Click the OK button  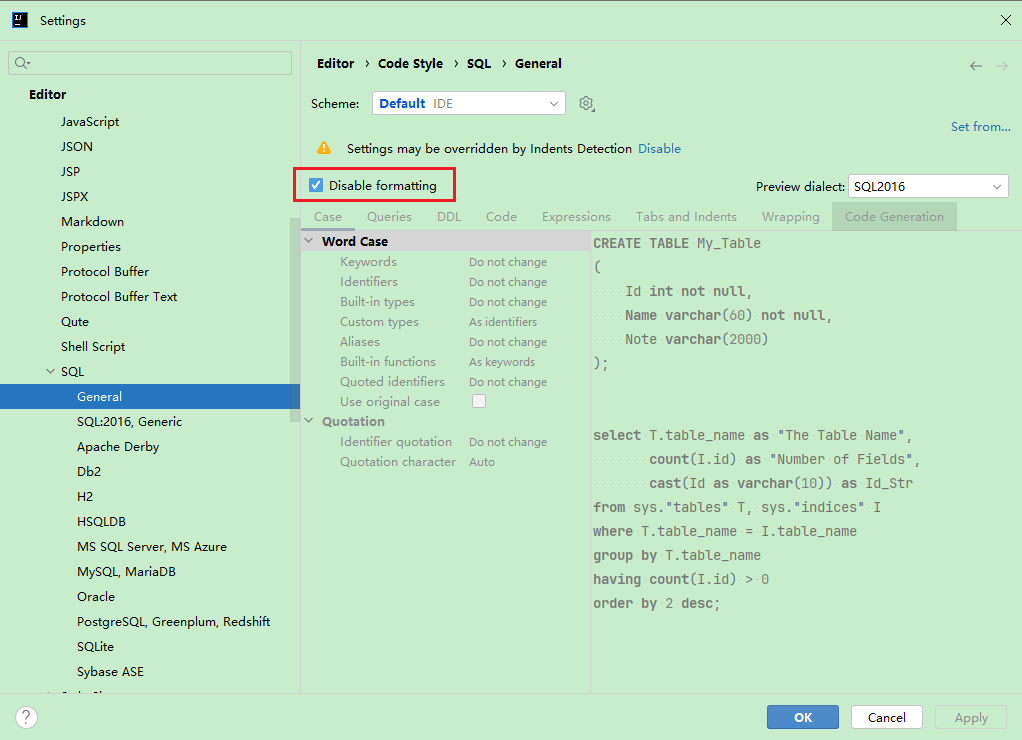click(x=803, y=717)
